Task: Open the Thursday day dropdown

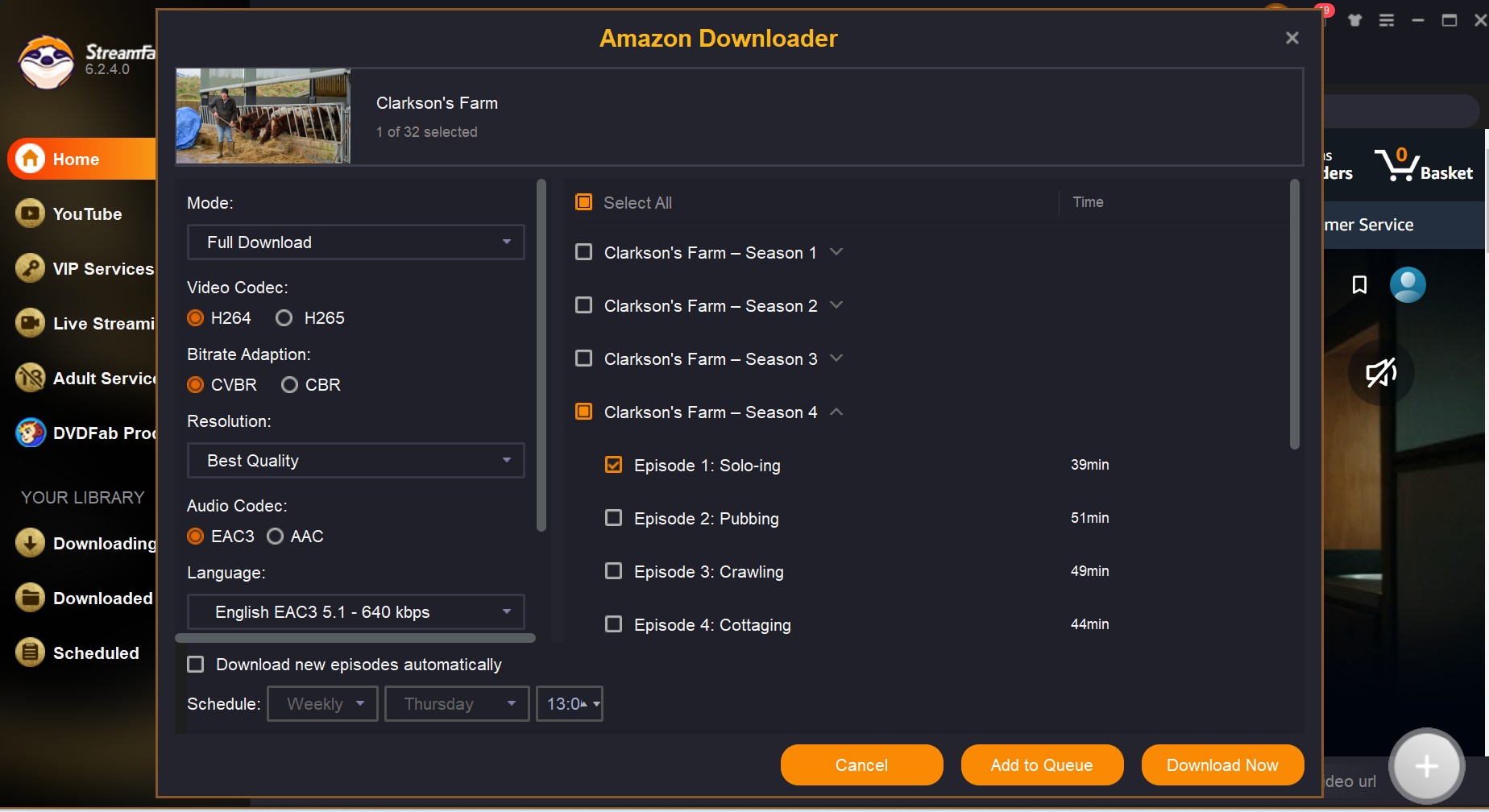Action: pyautogui.click(x=457, y=704)
